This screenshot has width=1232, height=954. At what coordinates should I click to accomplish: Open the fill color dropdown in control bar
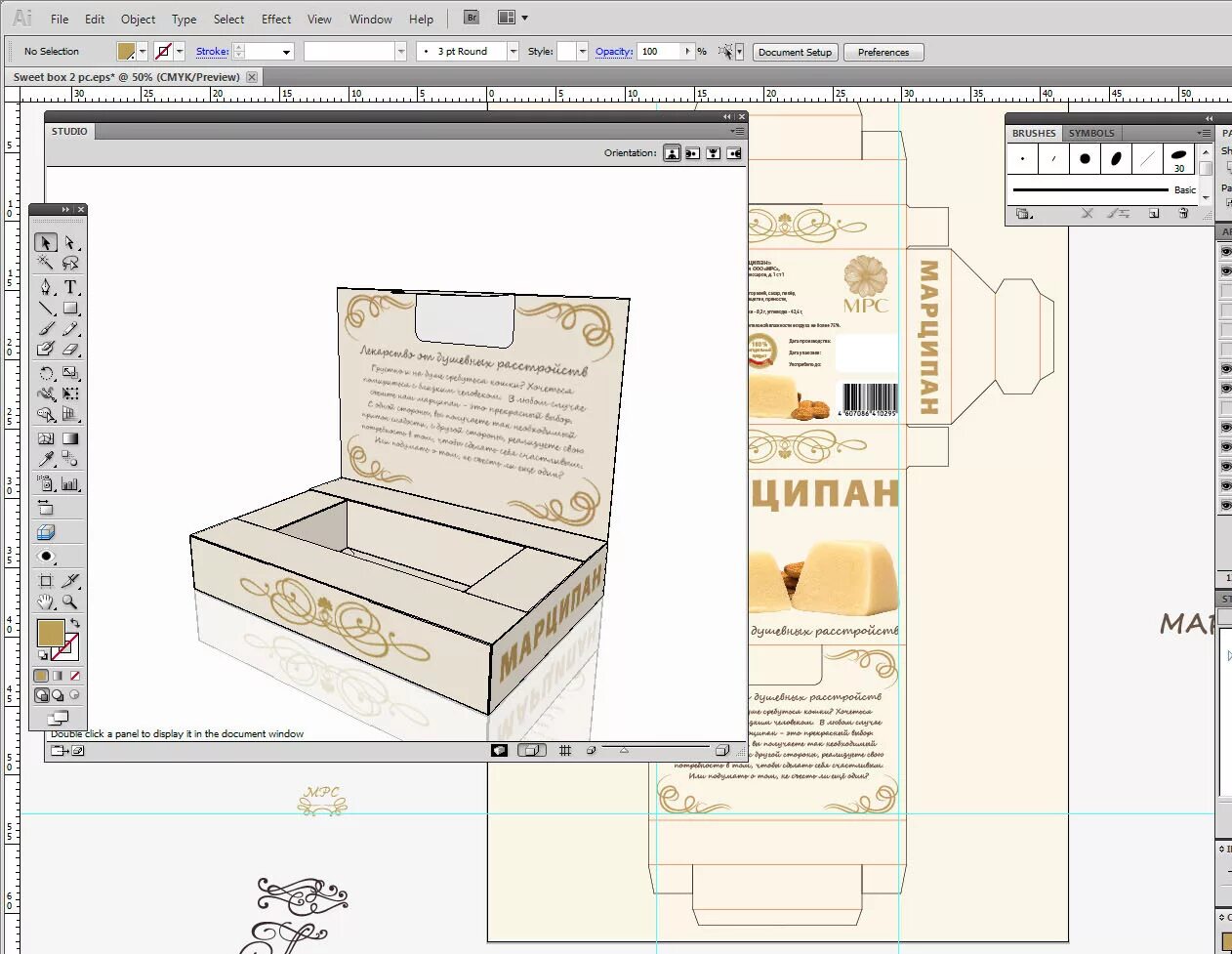[x=143, y=52]
